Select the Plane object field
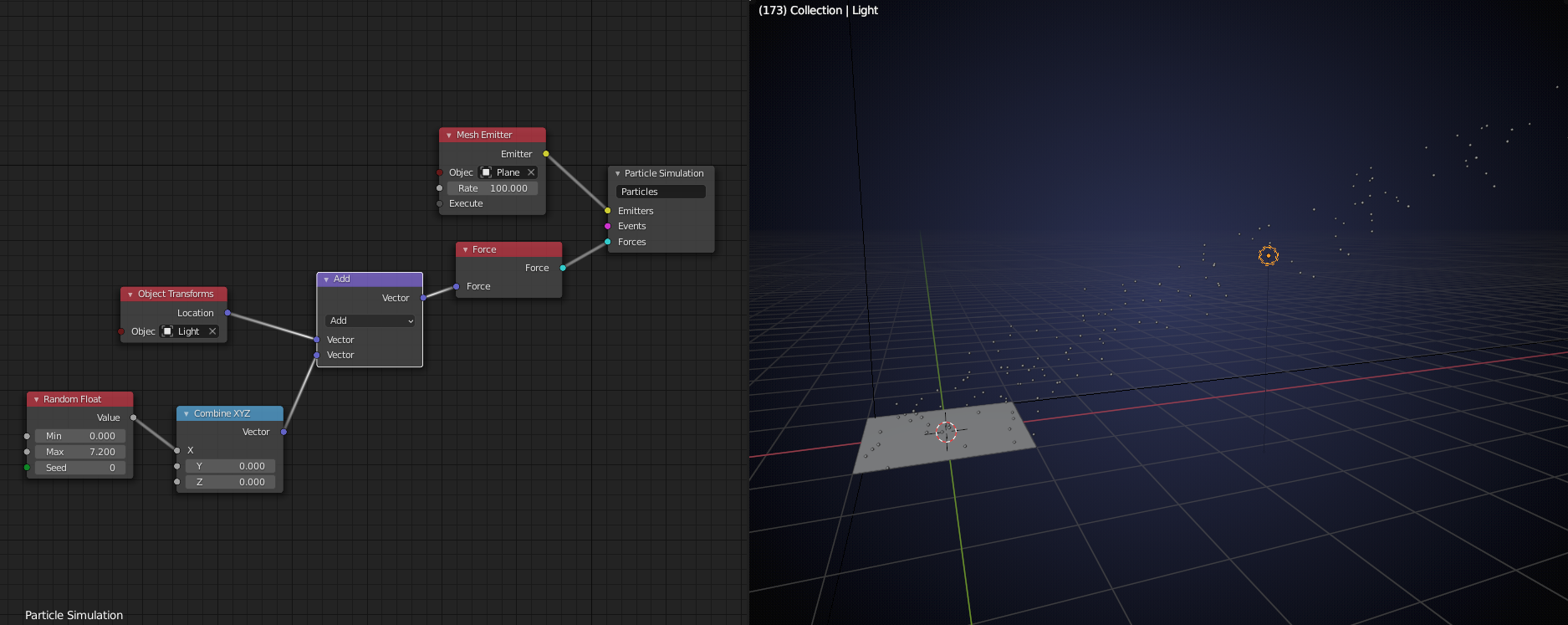Viewport: 1568px width, 625px height. point(508,172)
